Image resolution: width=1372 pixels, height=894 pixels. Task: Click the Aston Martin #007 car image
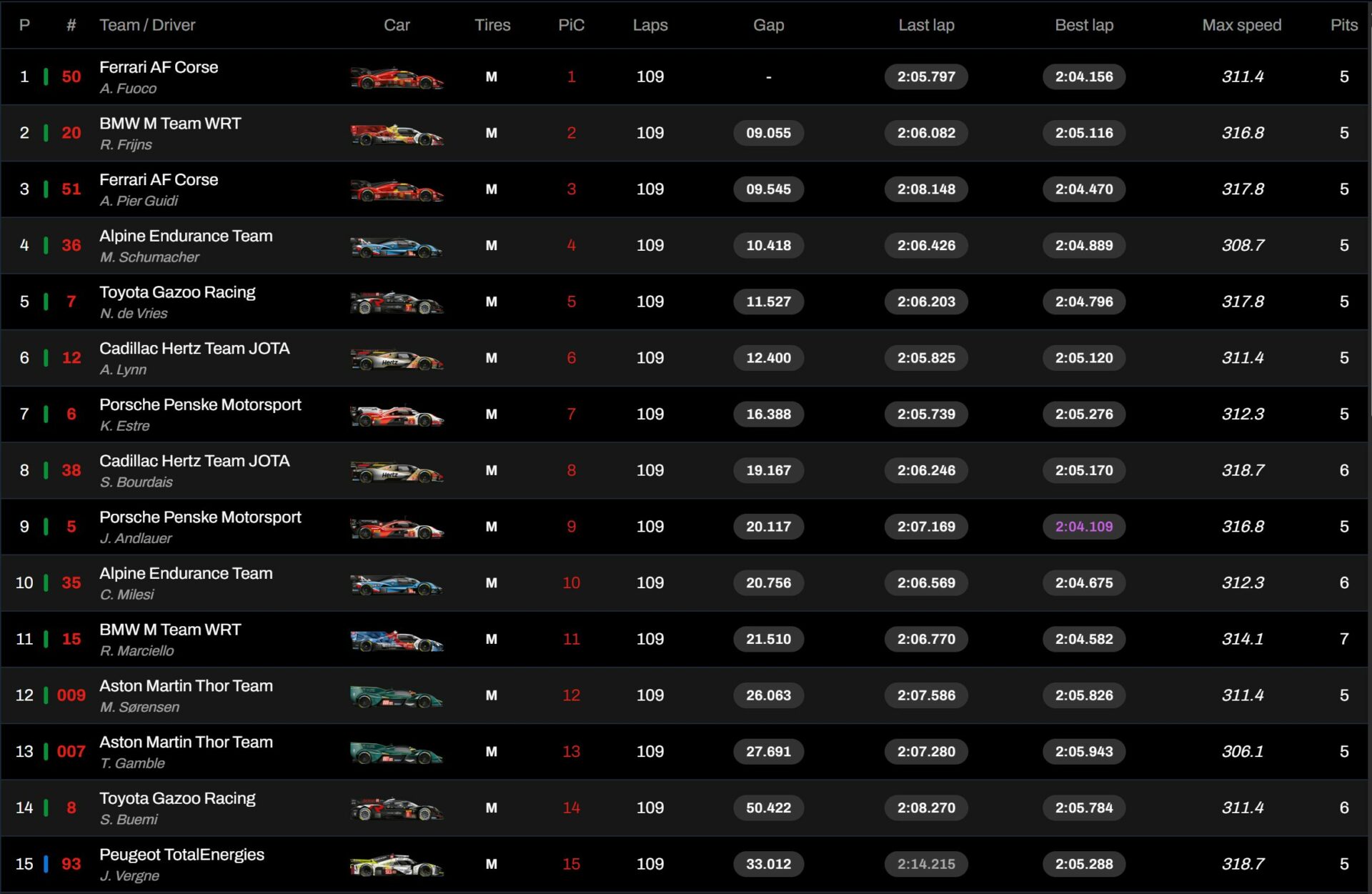coord(397,753)
